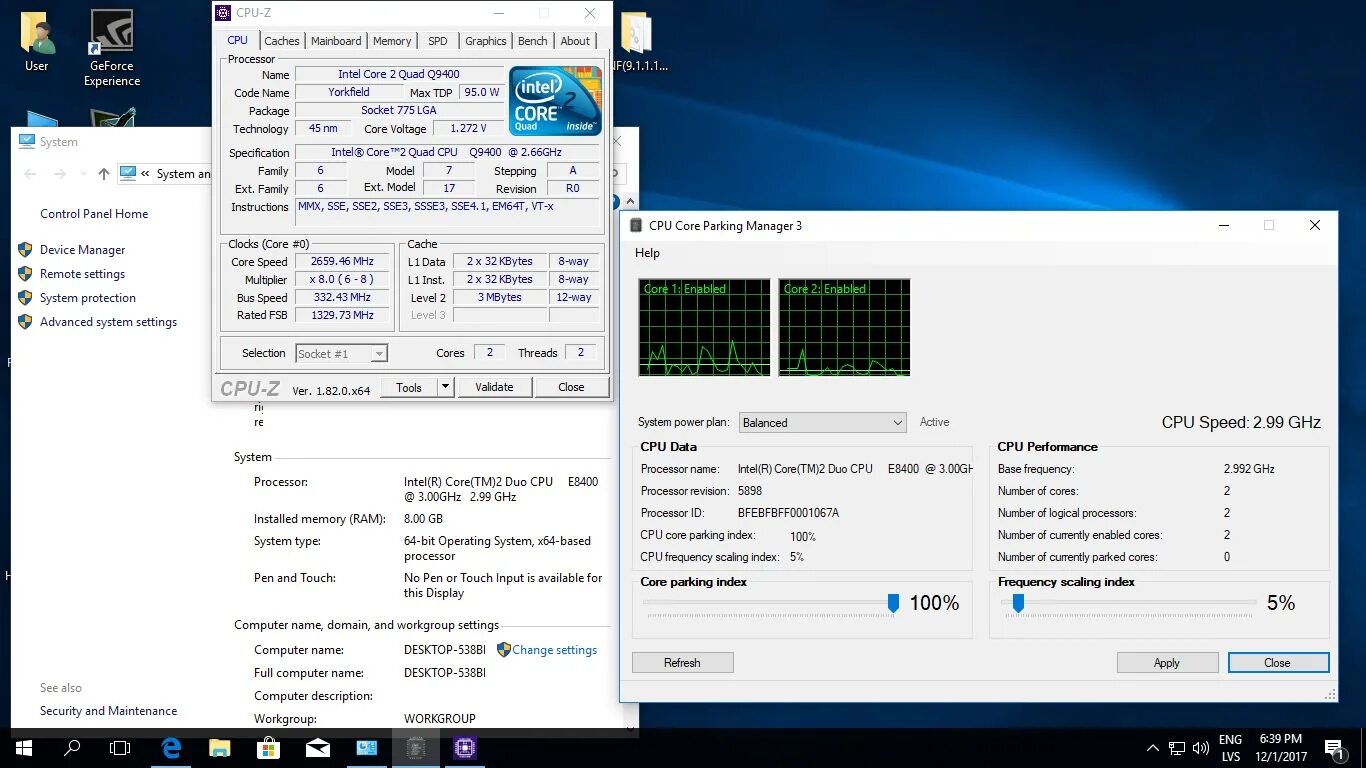Open Action Center notifications icon

tap(1333, 747)
